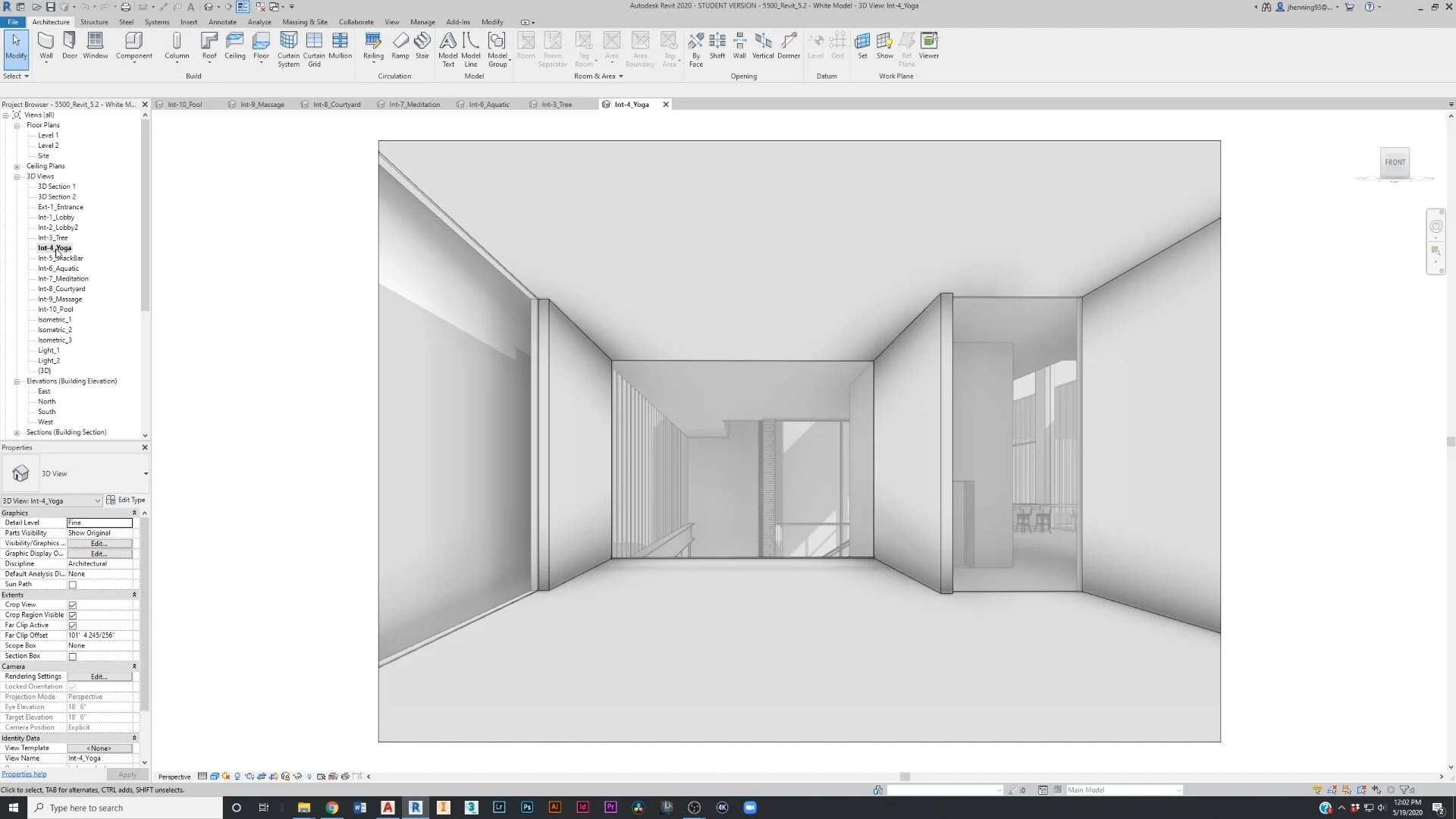Open the Stair tool in Circulation panel

pyautogui.click(x=422, y=47)
